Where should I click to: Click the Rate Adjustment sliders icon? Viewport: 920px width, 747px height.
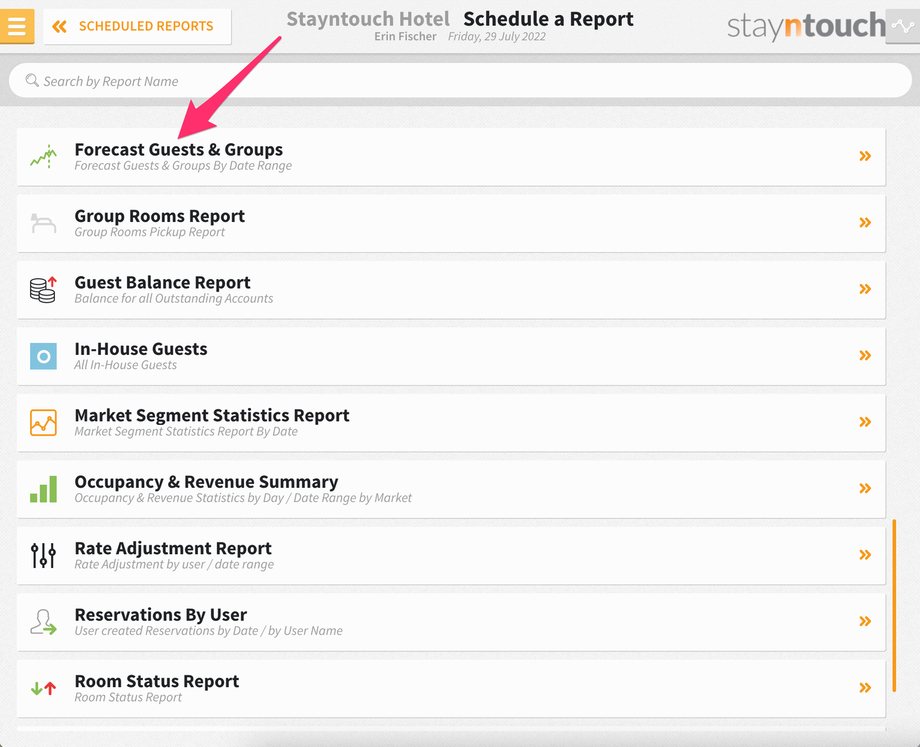coord(43,555)
